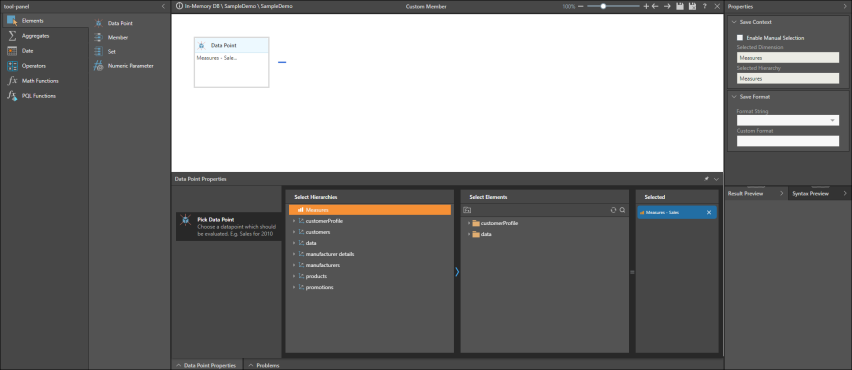Select the Elements category in tool panel
852x370 pixels.
tap(44, 21)
